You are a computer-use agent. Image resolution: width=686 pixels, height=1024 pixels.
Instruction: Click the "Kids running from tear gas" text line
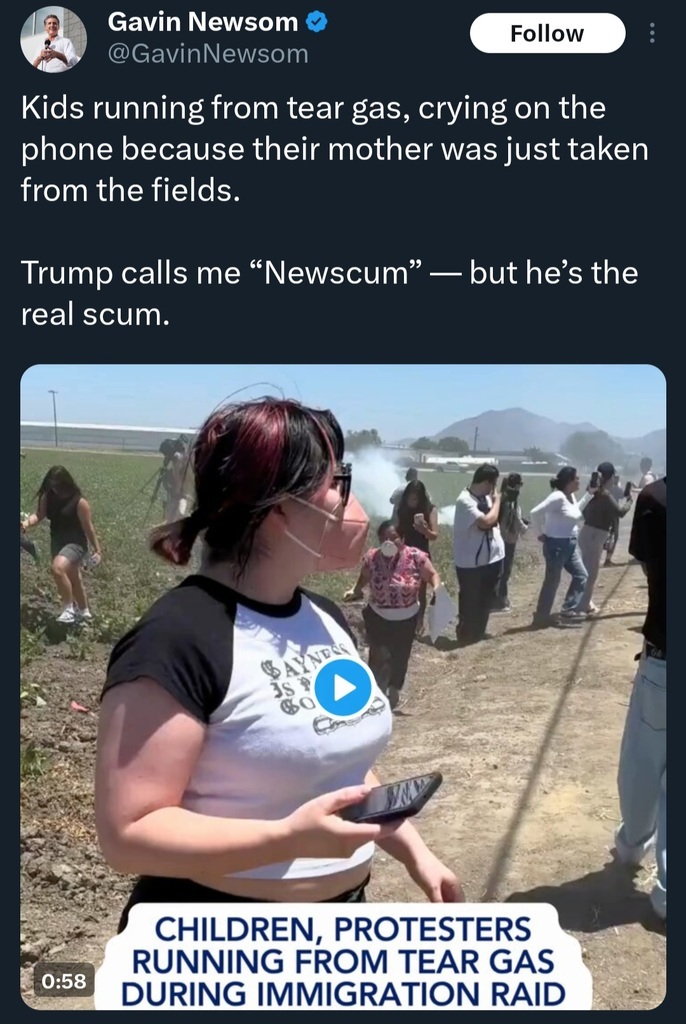[x=313, y=108]
